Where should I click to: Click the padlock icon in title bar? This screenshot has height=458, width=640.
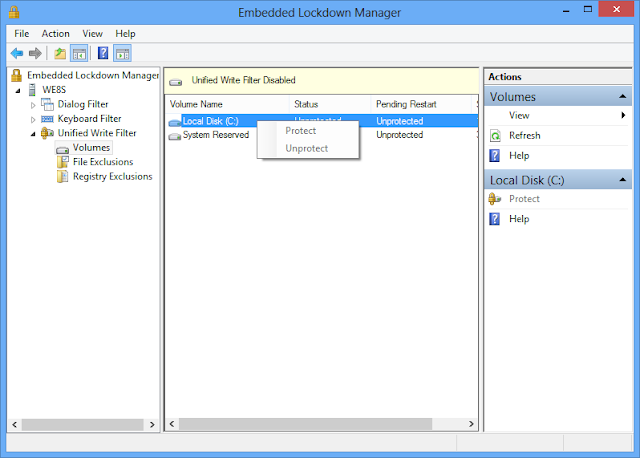tap(14, 12)
